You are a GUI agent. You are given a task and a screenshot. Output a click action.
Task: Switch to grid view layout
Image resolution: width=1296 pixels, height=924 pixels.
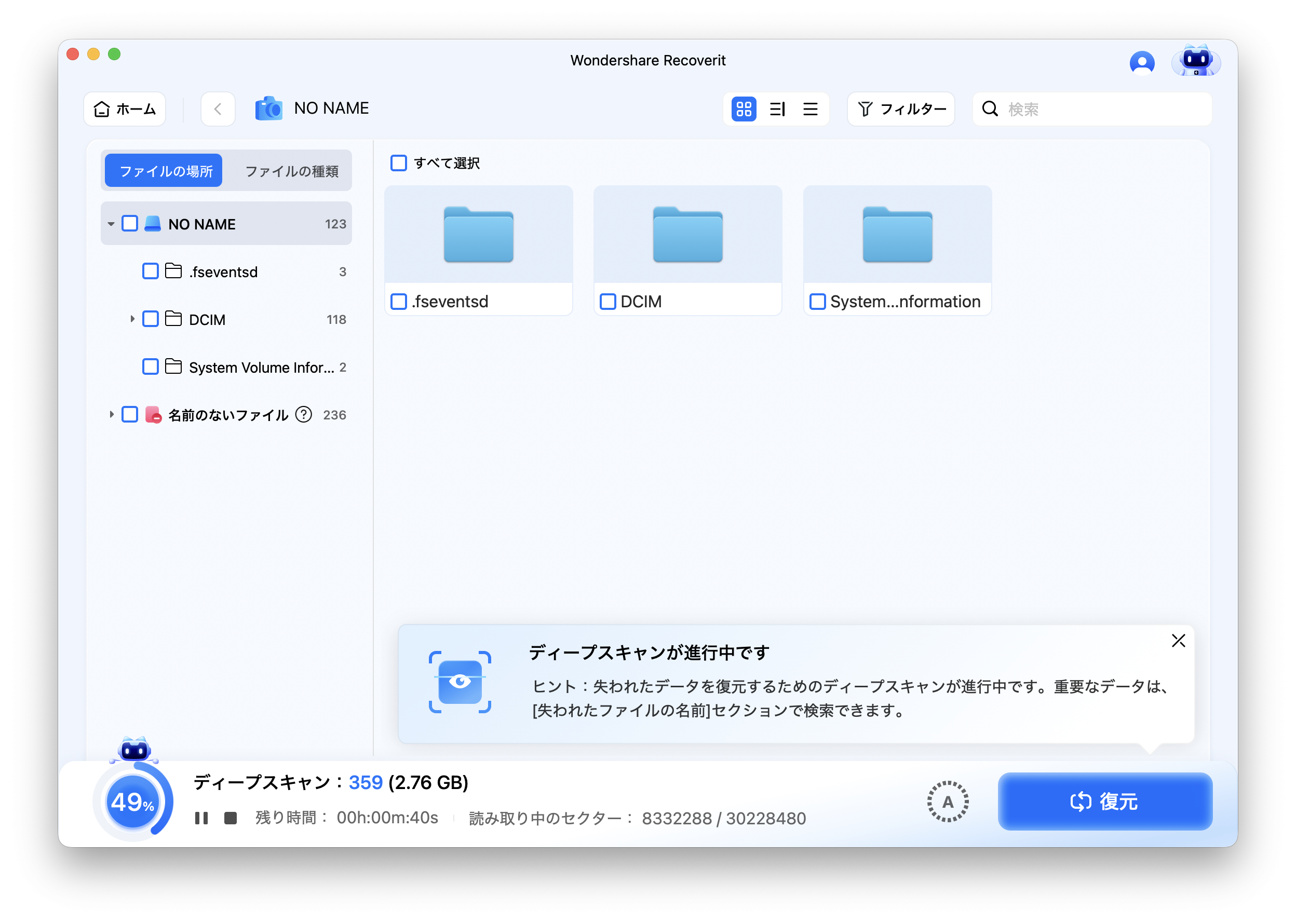point(744,108)
